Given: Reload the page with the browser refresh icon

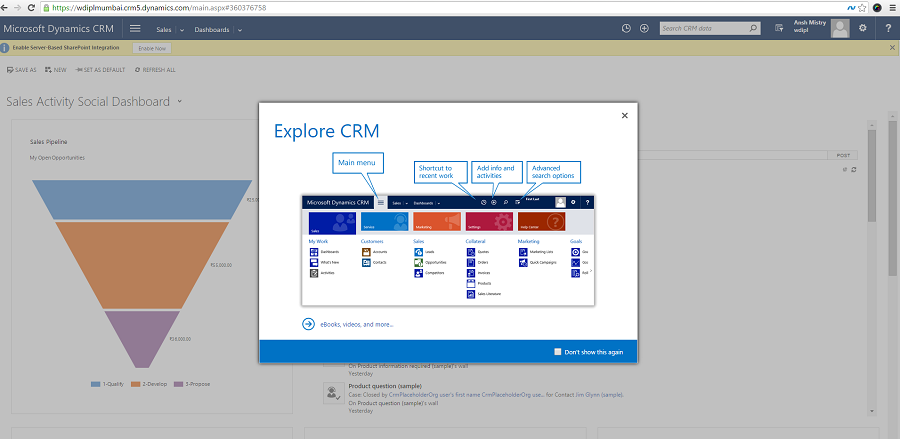Looking at the screenshot, I should 32,8.
